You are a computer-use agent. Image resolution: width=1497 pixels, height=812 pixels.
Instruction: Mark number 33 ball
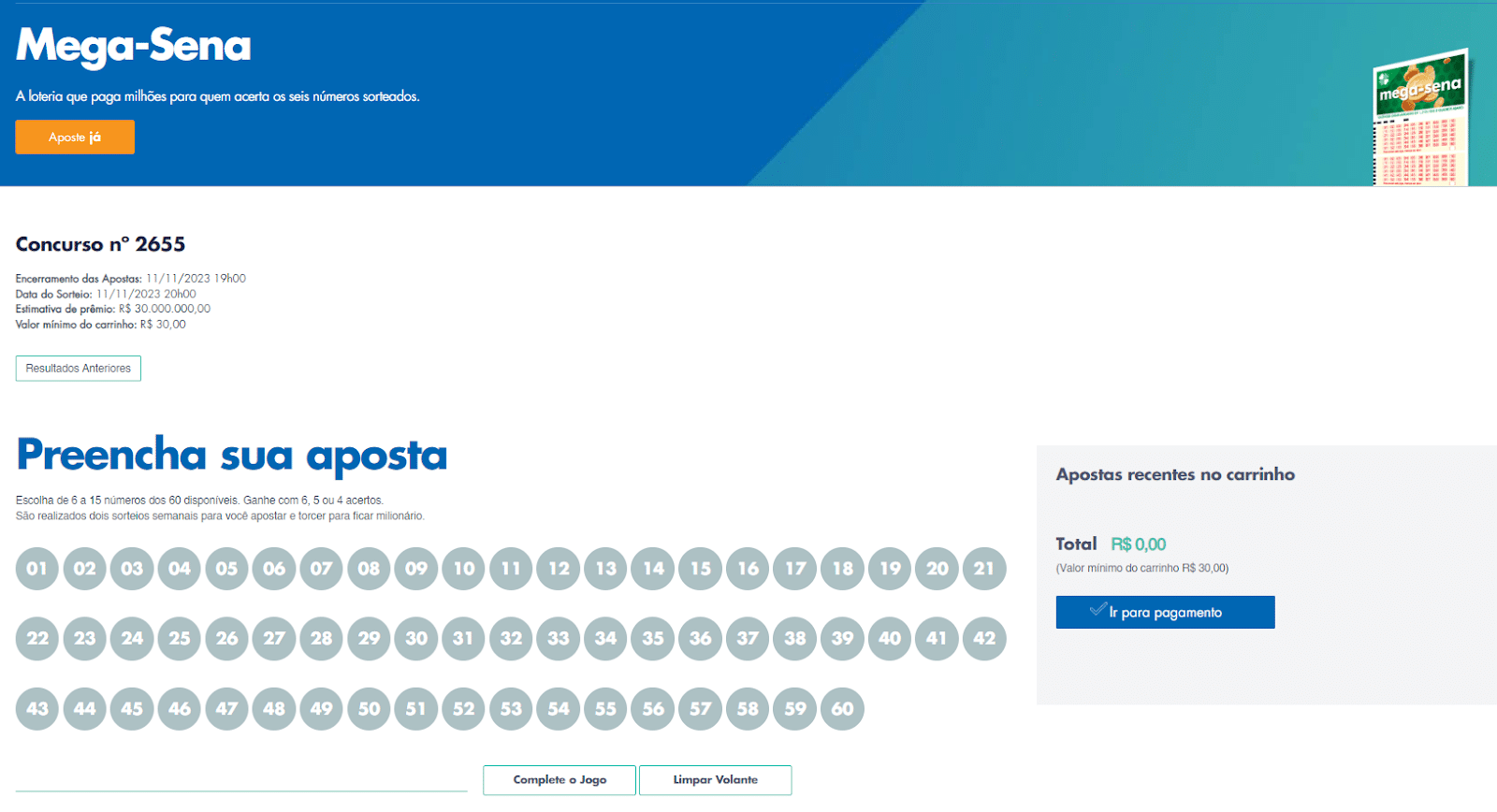click(559, 639)
